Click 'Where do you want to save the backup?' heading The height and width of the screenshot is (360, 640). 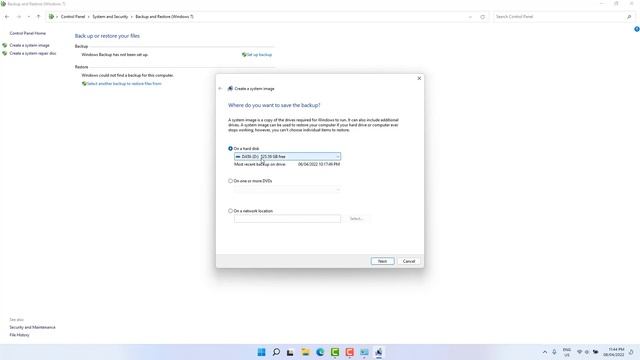pos(274,105)
